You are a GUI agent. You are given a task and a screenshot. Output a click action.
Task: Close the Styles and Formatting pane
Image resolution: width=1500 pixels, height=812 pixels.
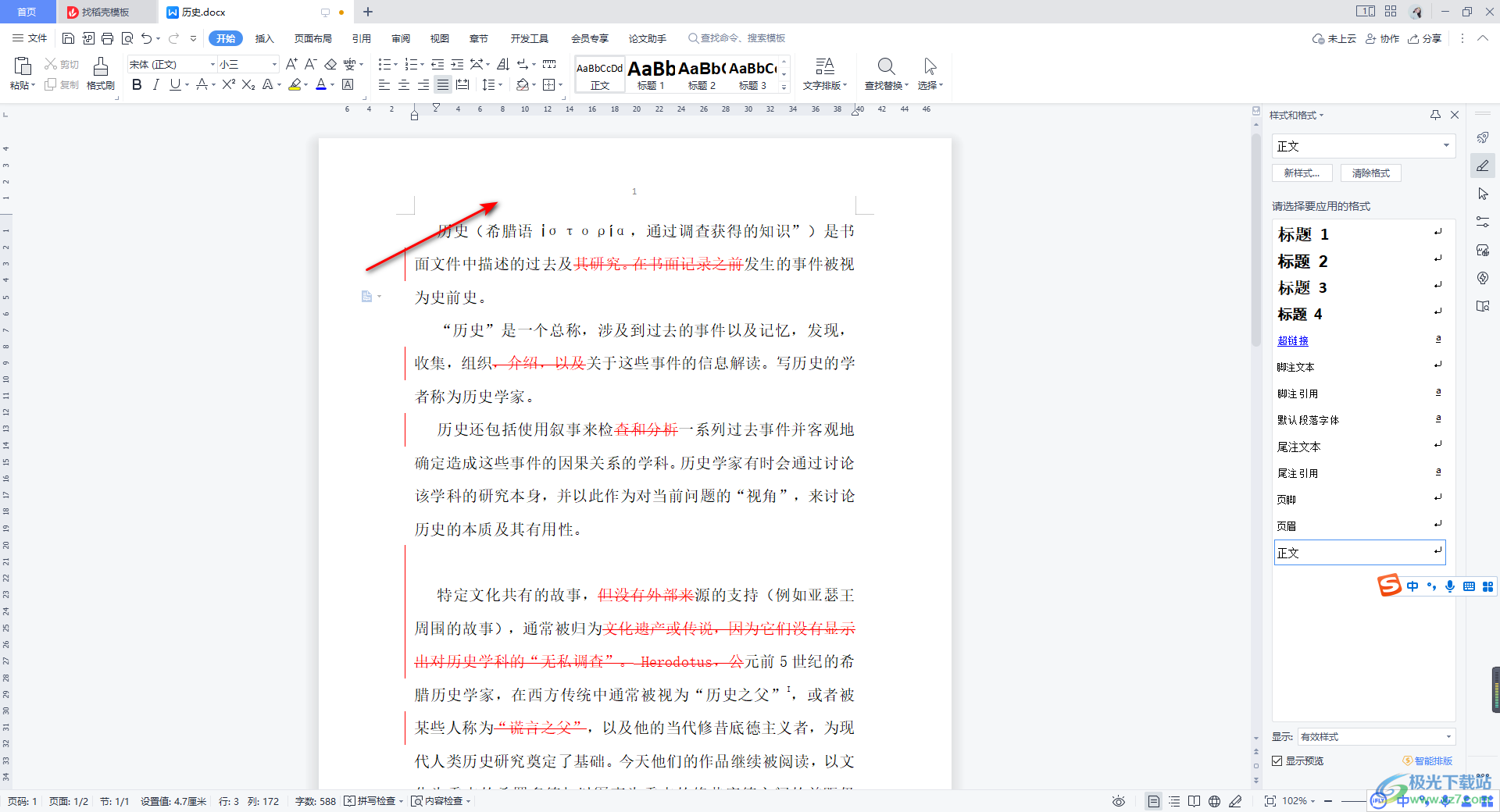(x=1455, y=115)
